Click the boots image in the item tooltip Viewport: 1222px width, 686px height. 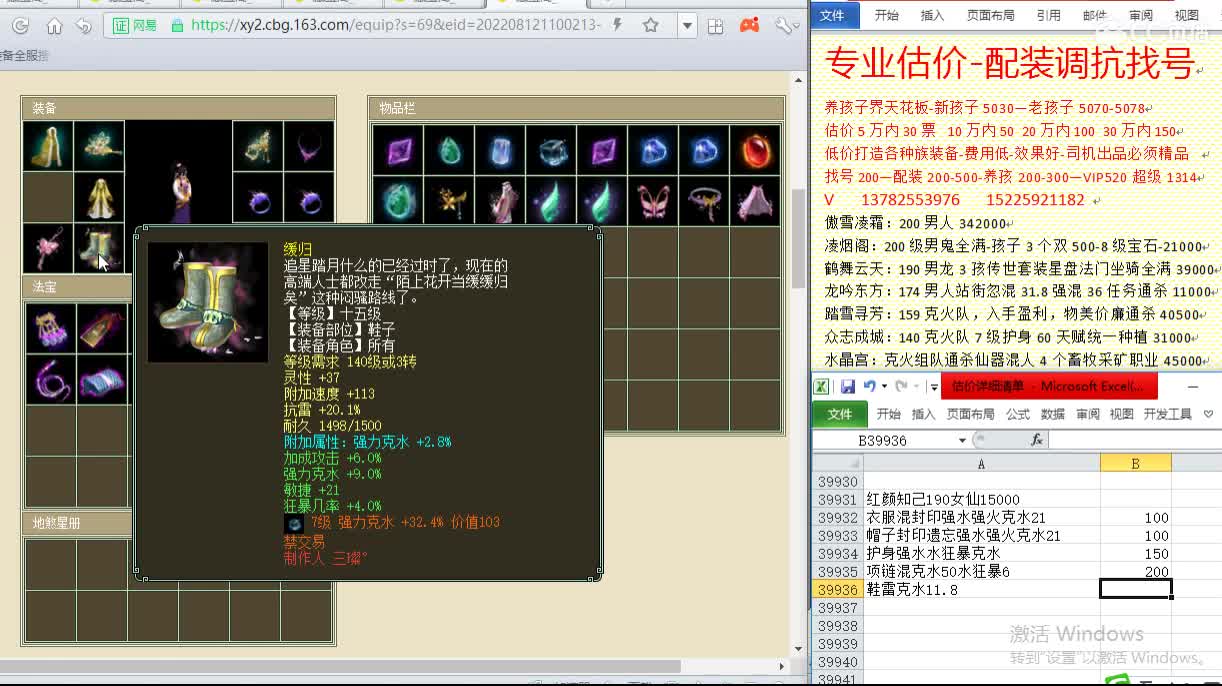pyautogui.click(x=207, y=301)
